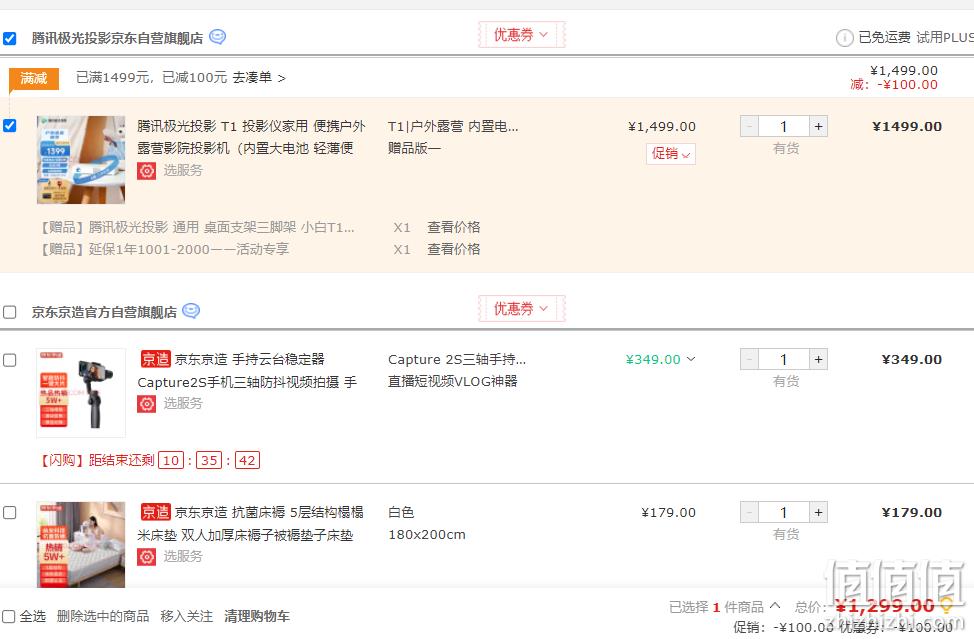Uncheck the 腾讯极光投影 T1 projector item
The image size is (974, 639).
coord(9,125)
